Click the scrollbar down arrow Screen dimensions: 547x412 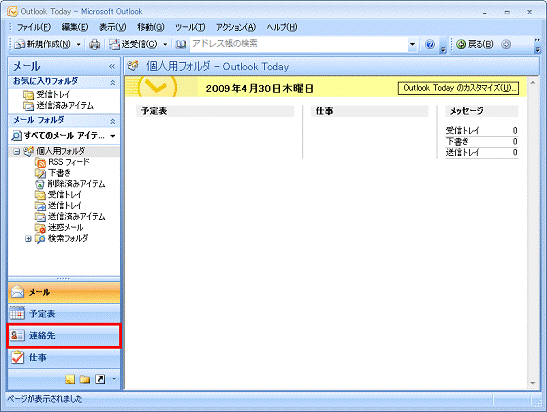(x=533, y=383)
